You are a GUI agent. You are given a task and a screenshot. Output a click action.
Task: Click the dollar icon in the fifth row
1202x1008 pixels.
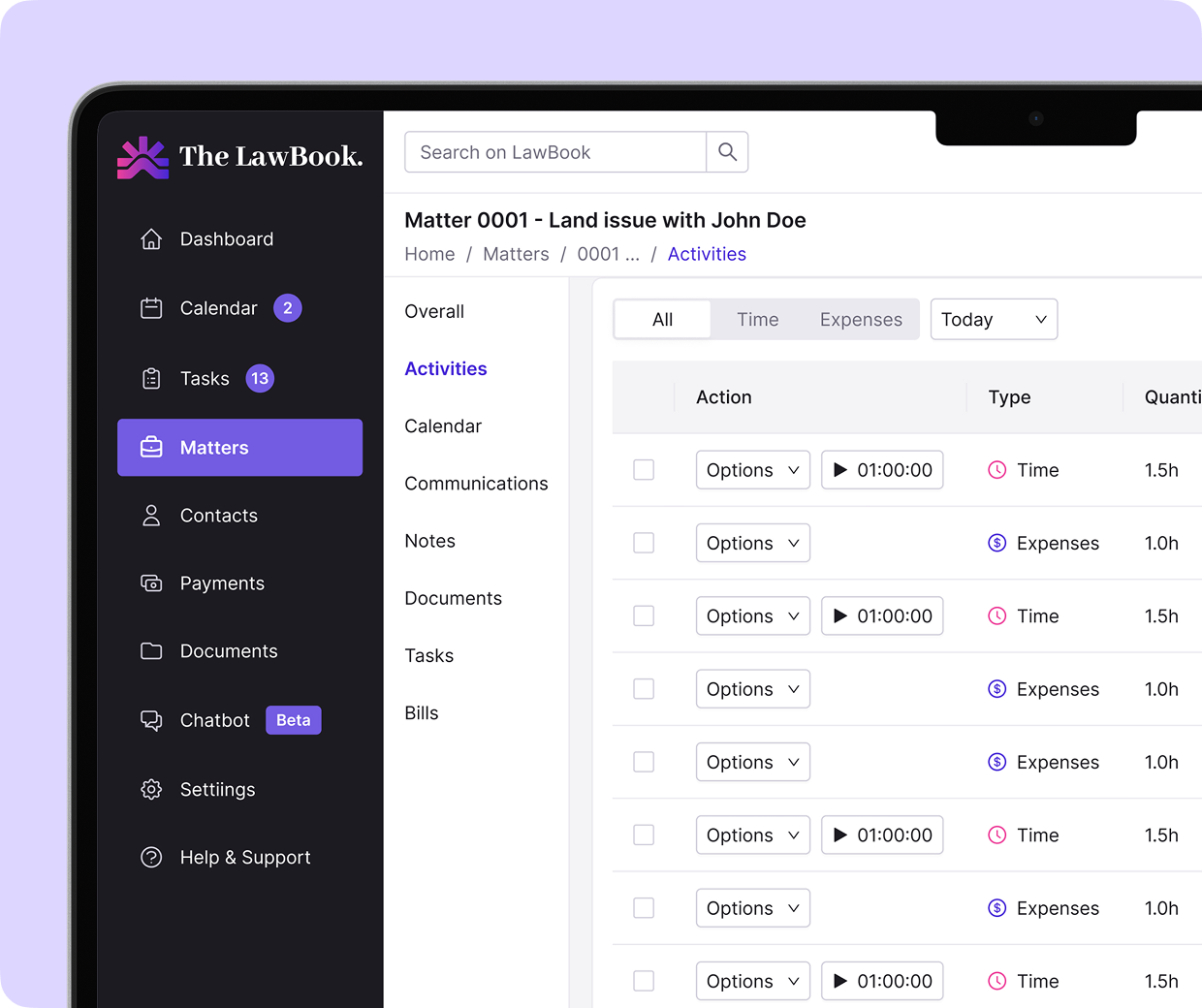point(996,762)
